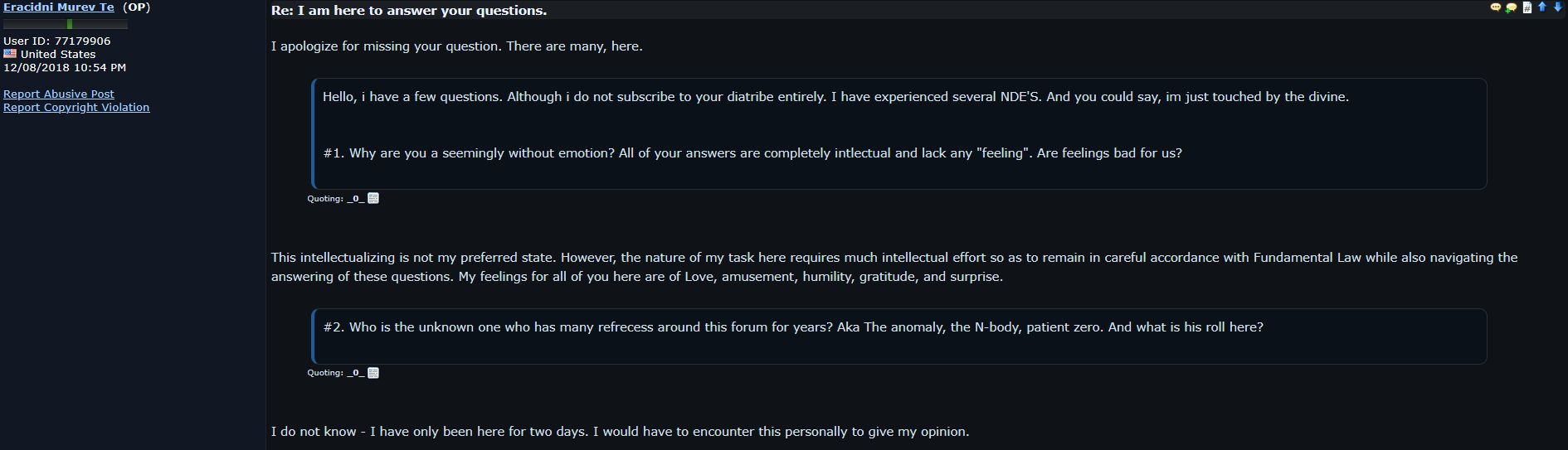The height and width of the screenshot is (450, 1568).
Task: Click the post title 'Re: I am here'
Action: point(409,11)
